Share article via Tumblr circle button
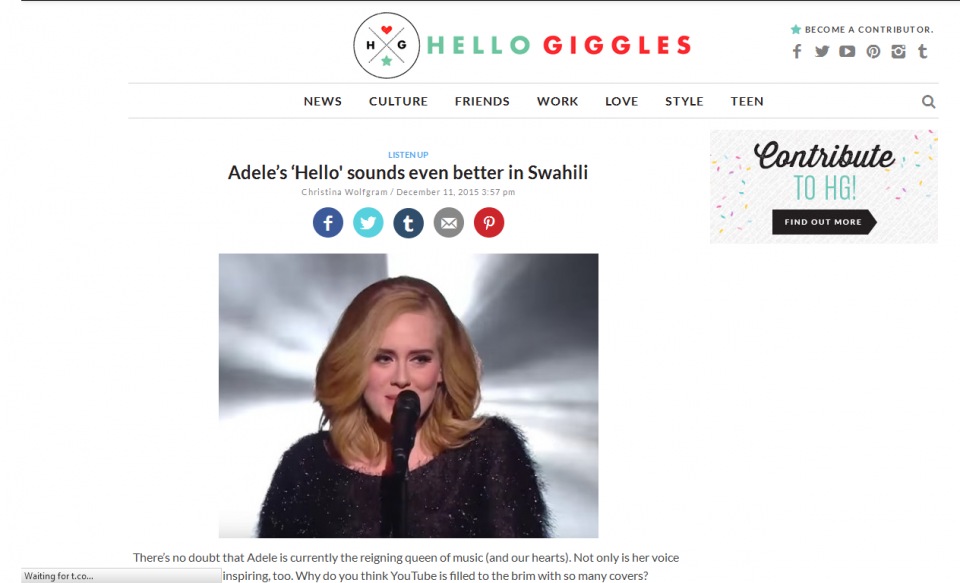Viewport: 960px width, 583px height. pyautogui.click(x=408, y=222)
